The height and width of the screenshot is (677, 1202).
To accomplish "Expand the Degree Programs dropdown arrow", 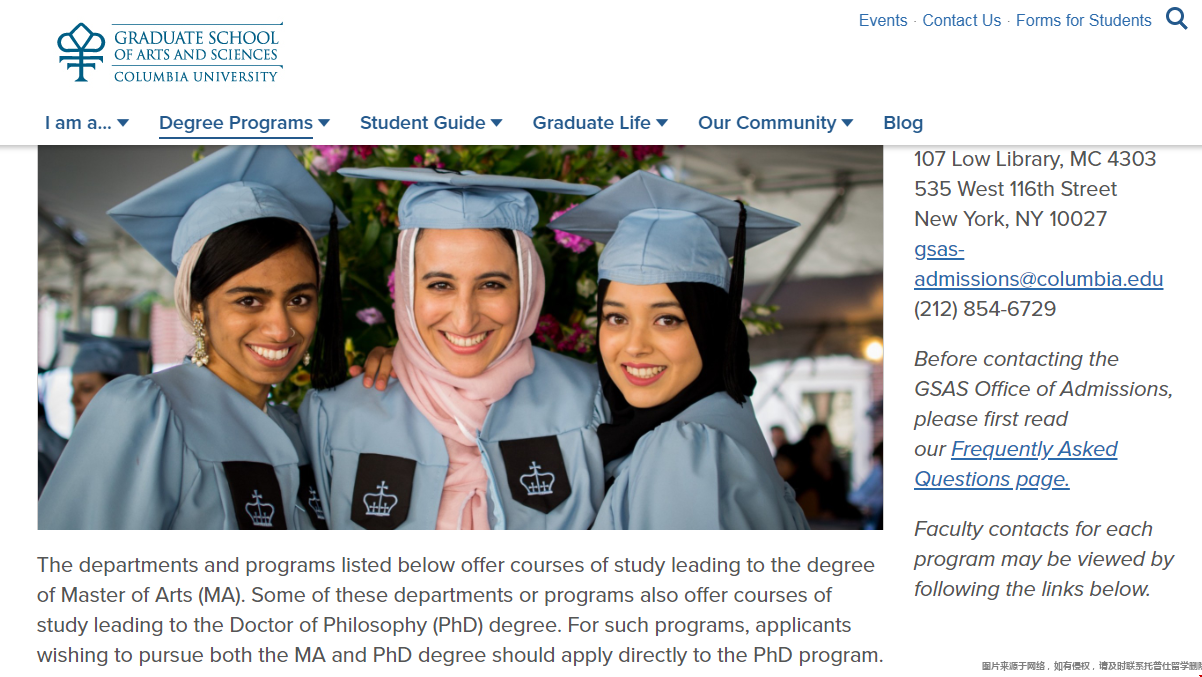I will [324, 123].
